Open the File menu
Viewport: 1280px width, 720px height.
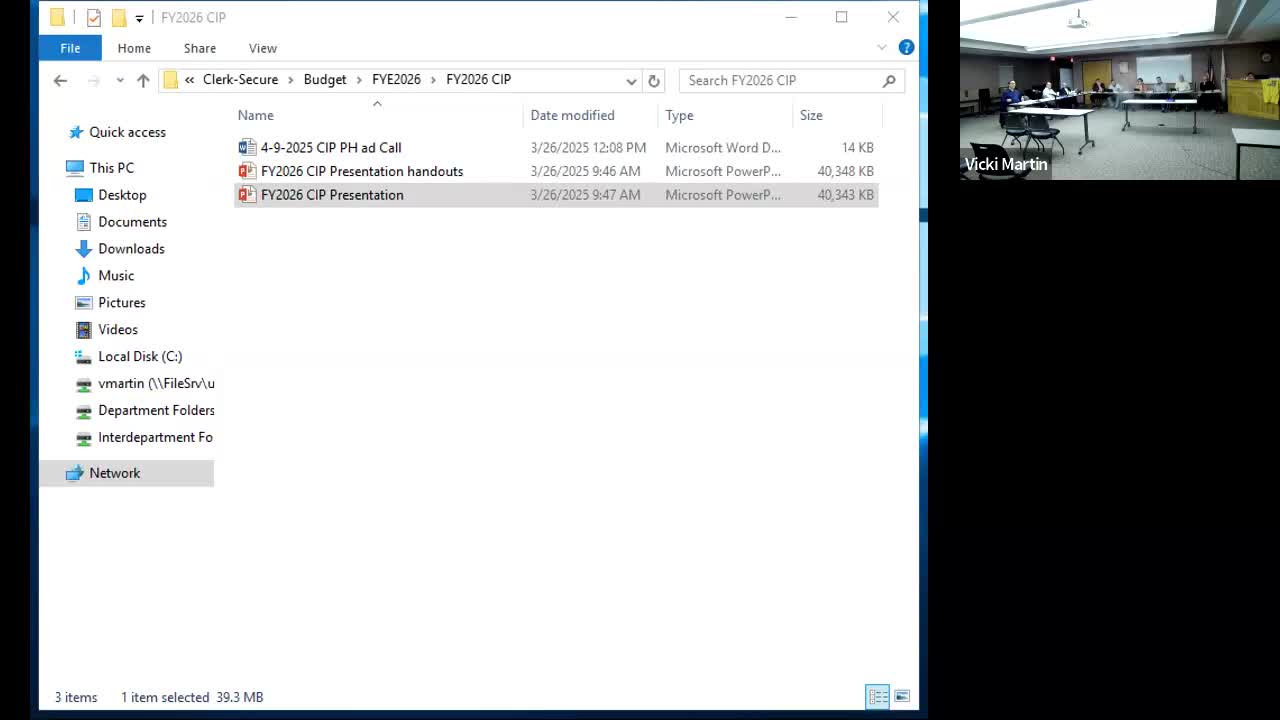(70, 48)
